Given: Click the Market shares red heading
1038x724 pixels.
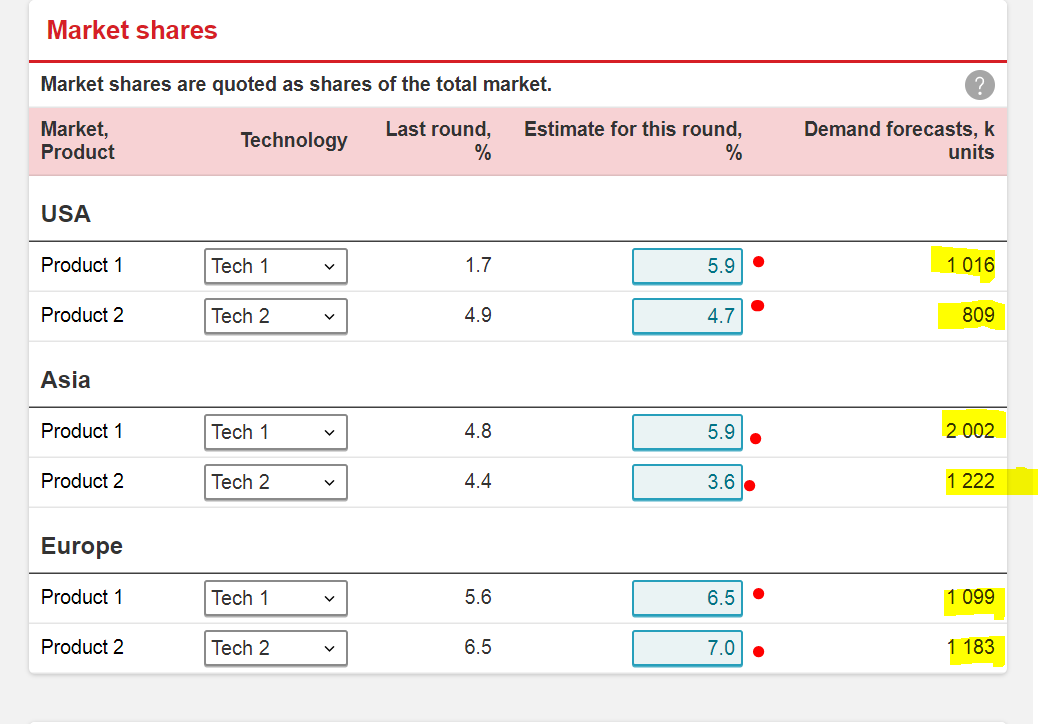Looking at the screenshot, I should point(131,30).
